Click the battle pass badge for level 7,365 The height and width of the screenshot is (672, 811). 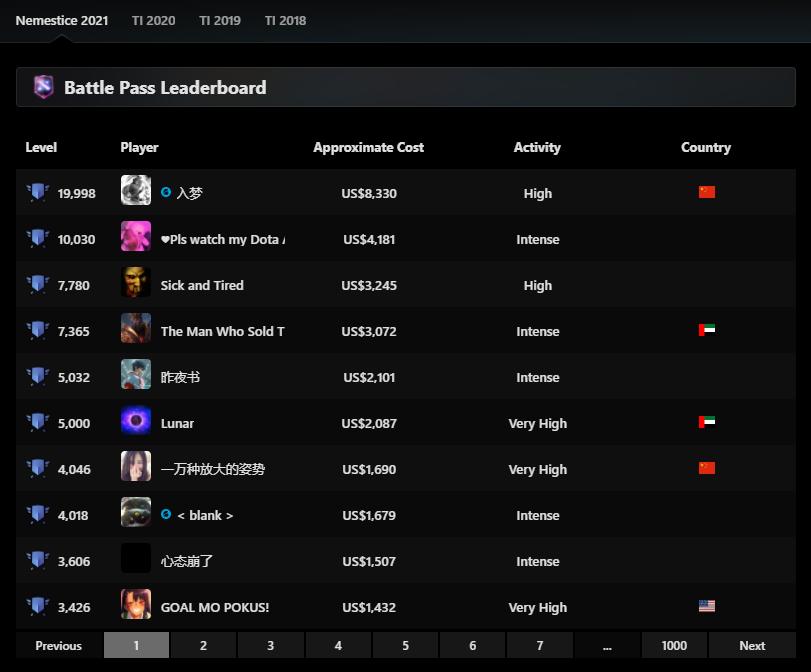[x=38, y=331]
